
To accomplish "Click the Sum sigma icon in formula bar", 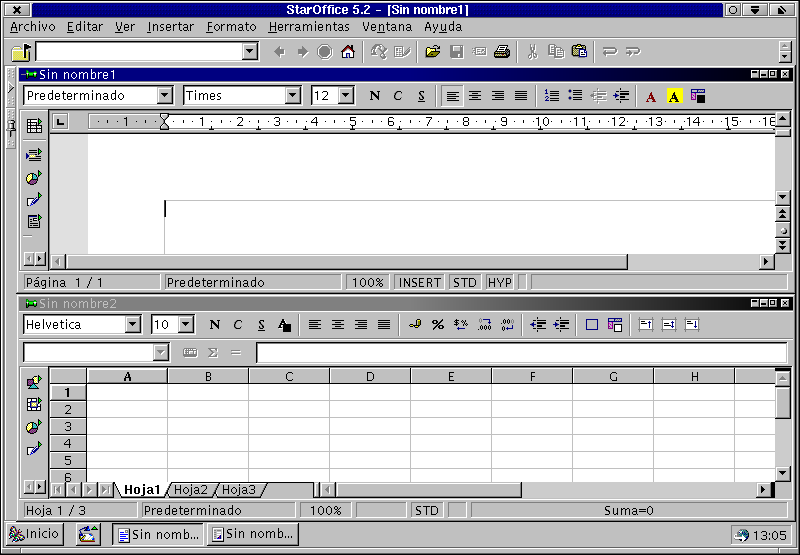I will [213, 353].
